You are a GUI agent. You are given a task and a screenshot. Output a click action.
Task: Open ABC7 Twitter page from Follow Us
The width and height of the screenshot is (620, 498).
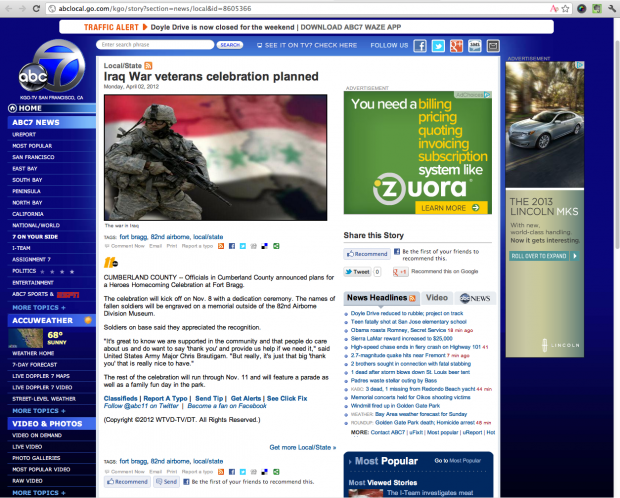coord(438,46)
